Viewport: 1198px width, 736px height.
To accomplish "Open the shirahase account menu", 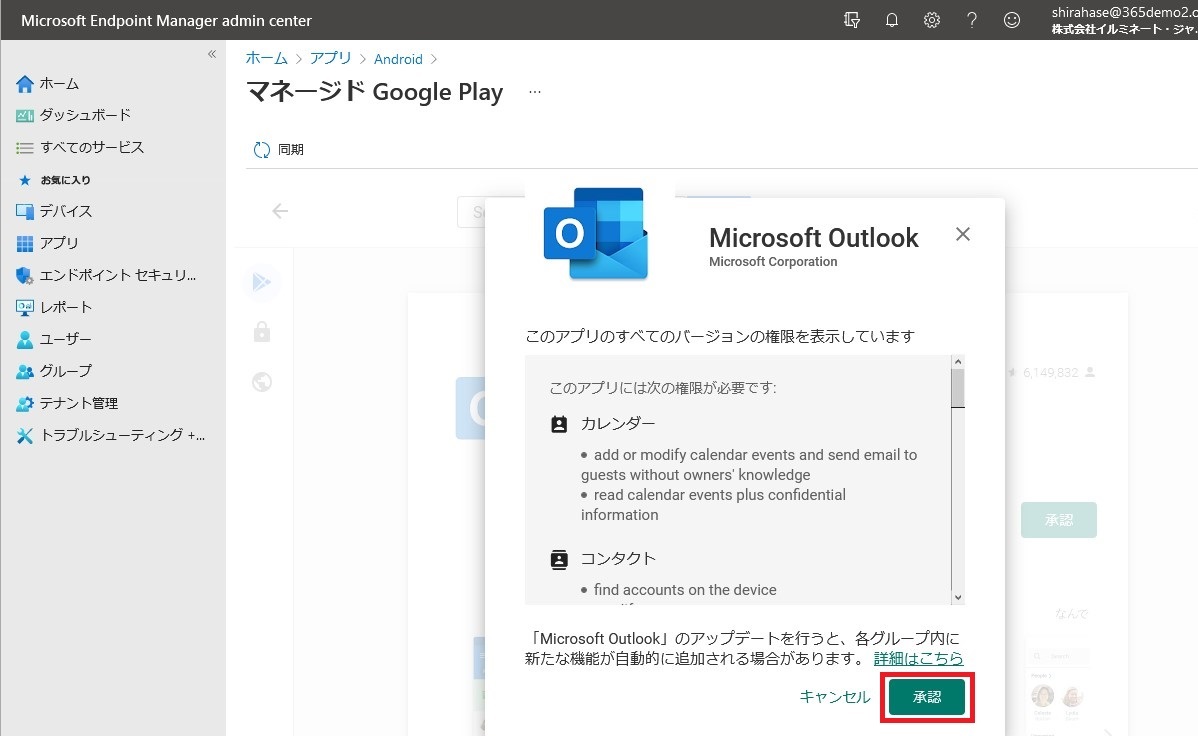I will click(x=1124, y=21).
